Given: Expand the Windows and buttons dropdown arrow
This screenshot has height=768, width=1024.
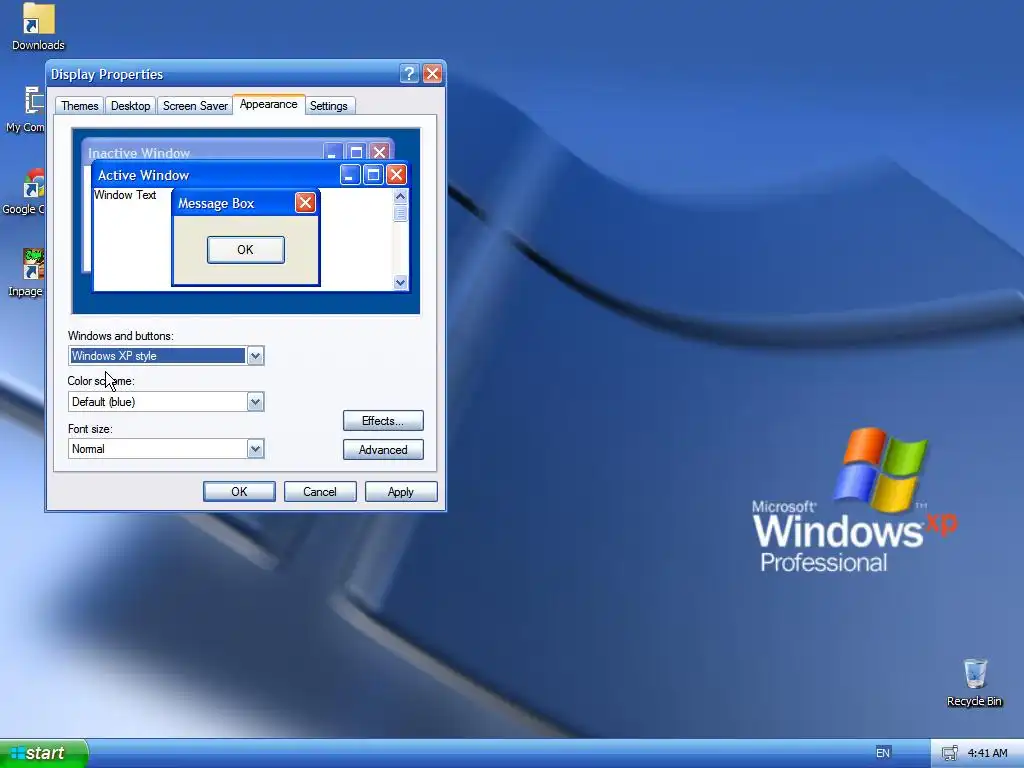Looking at the screenshot, I should [255, 356].
